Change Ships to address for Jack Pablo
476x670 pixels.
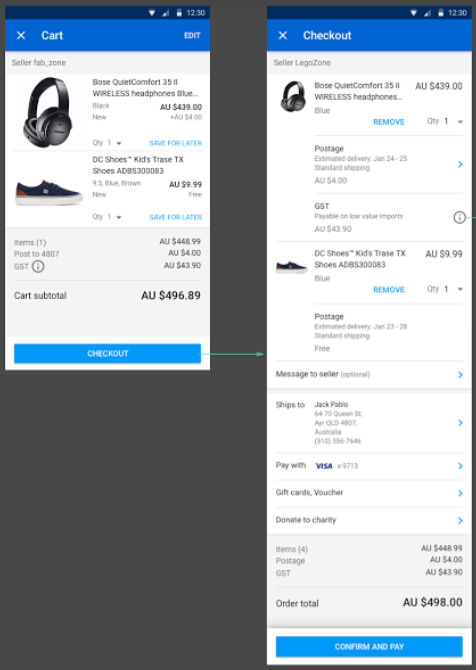point(369,423)
